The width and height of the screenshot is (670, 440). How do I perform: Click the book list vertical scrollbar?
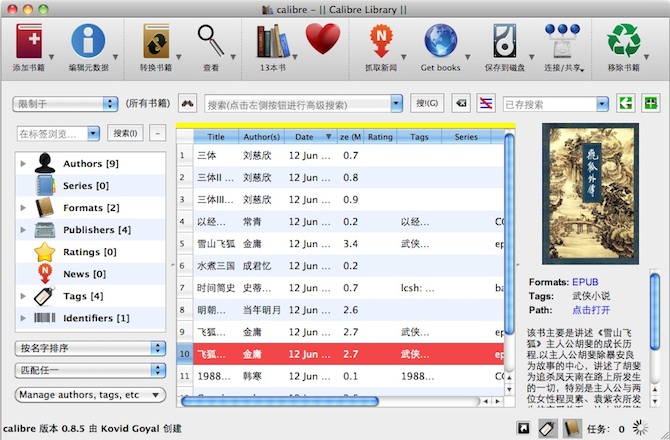pos(509,234)
